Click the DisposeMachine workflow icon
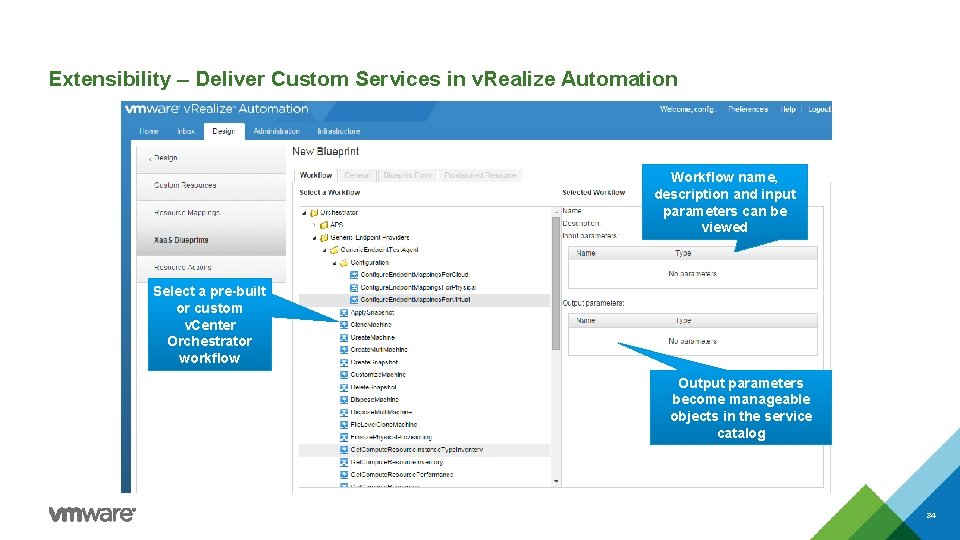 tap(344, 400)
